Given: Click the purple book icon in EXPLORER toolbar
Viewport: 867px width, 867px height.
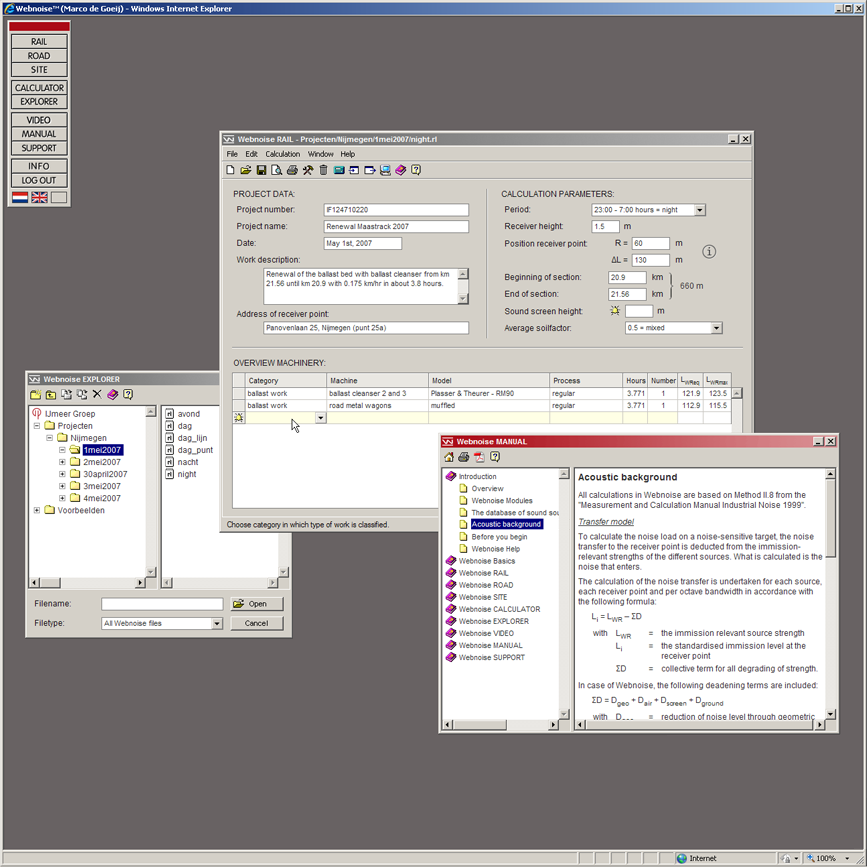Looking at the screenshot, I should [113, 394].
